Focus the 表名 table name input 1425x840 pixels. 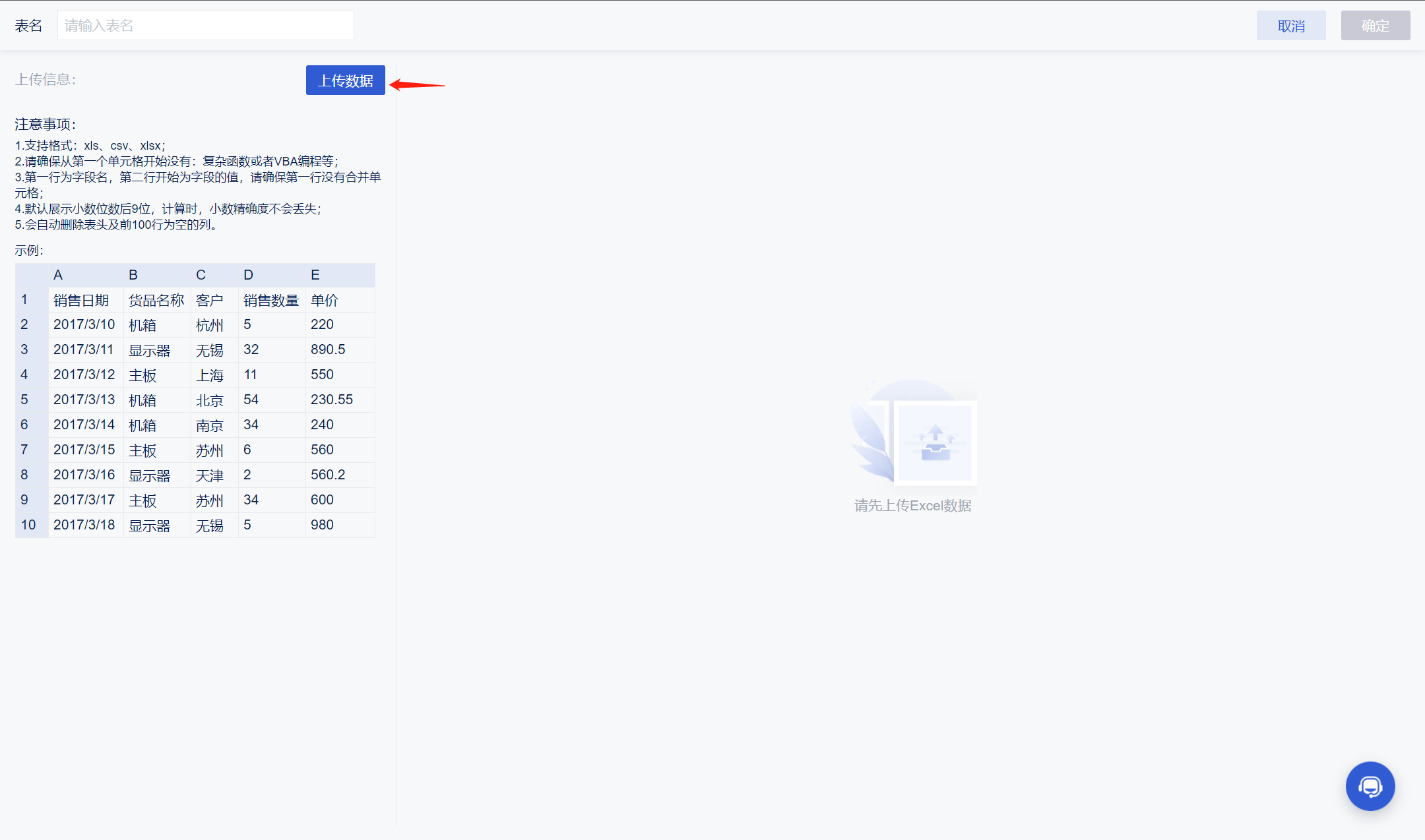pyautogui.click(x=205, y=26)
